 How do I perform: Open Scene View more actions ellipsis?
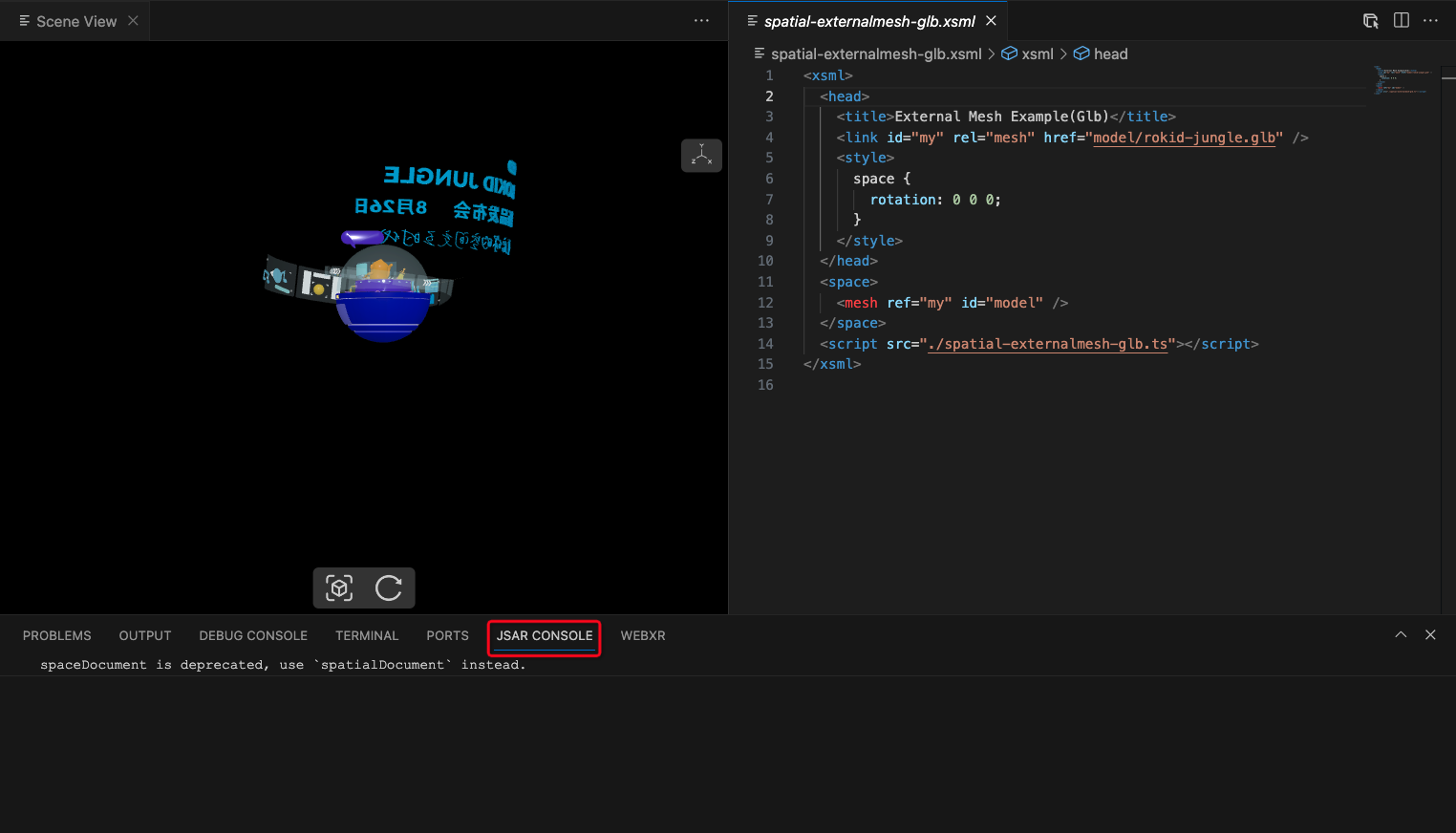[x=701, y=21]
